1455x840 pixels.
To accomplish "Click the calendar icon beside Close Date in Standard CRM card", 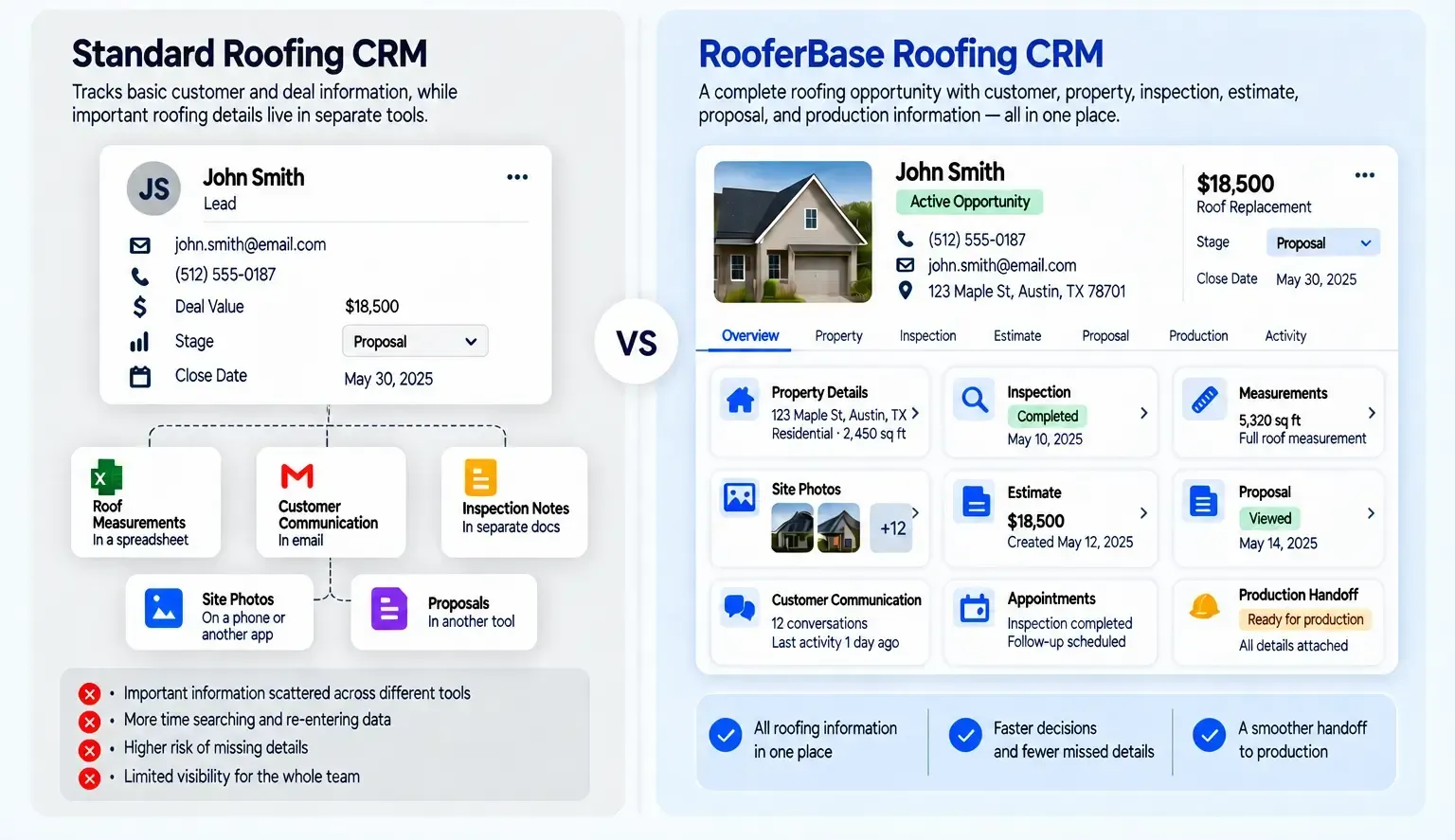I will click(140, 377).
